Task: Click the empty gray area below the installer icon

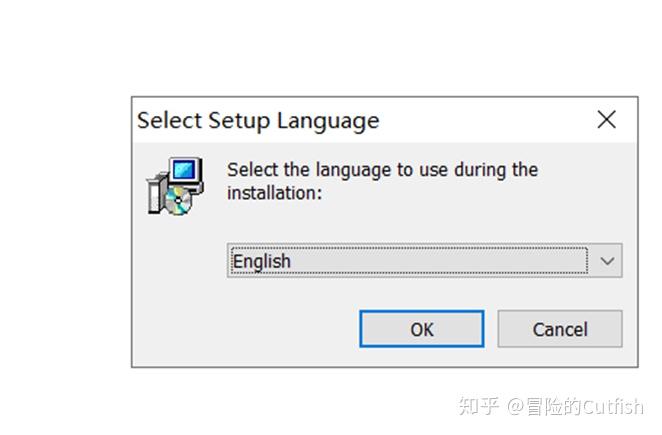Action: [175, 291]
